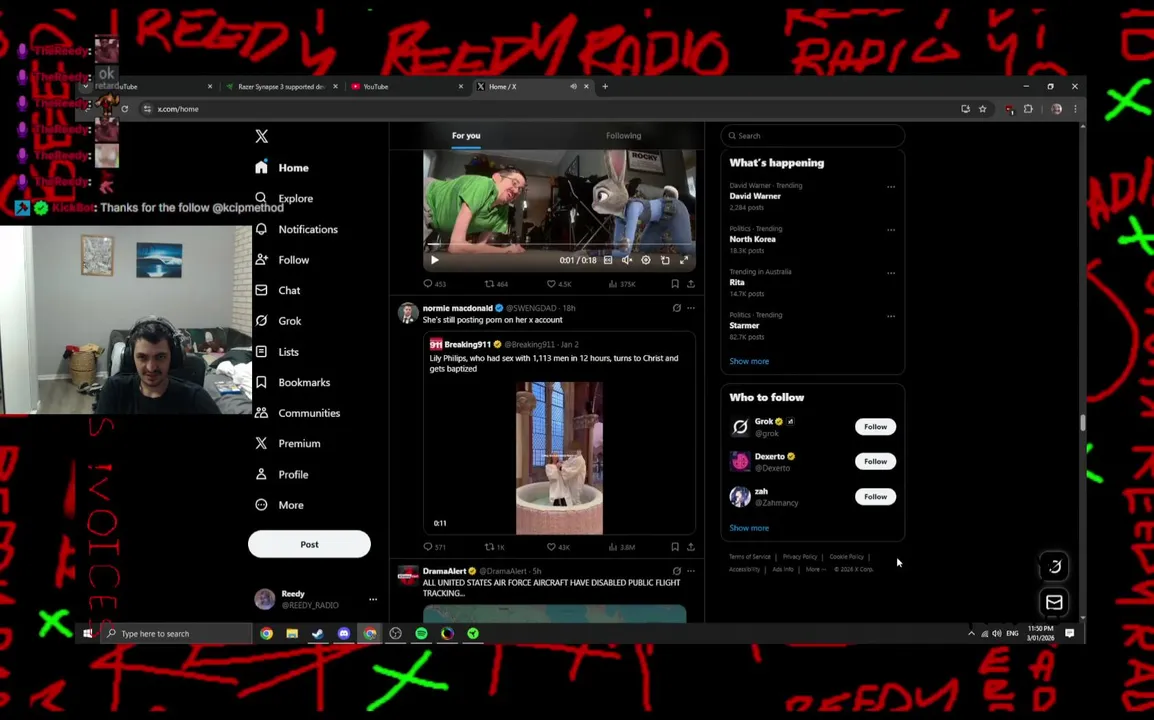Repost the normie macdonald post with 1K reposts
Image resolution: width=1154 pixels, height=720 pixels.
tap(494, 547)
